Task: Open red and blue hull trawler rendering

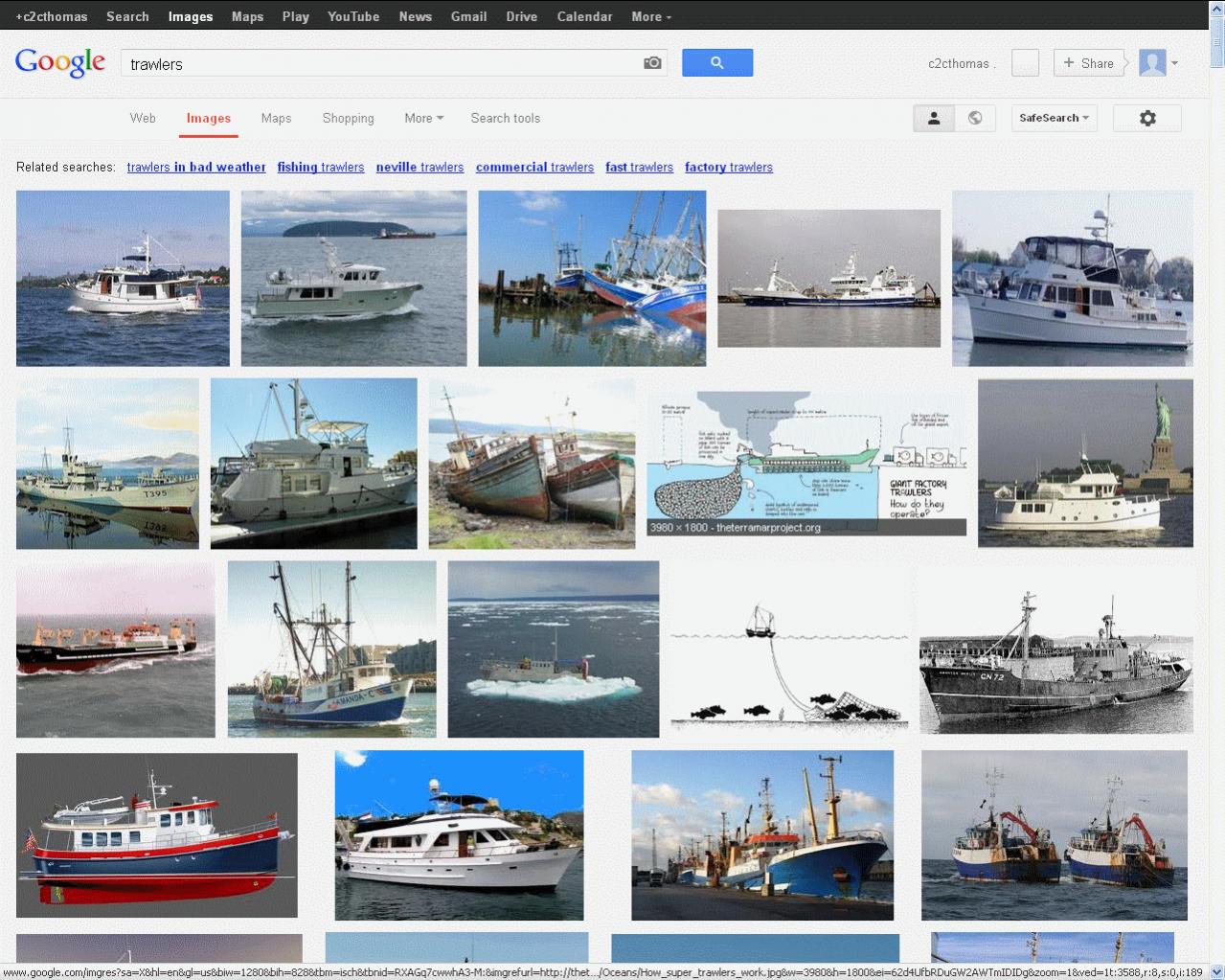Action: (x=157, y=835)
